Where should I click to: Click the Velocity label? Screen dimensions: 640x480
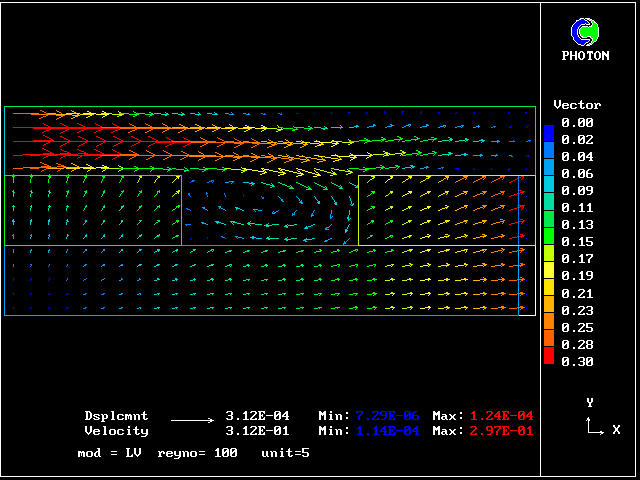tap(116, 431)
